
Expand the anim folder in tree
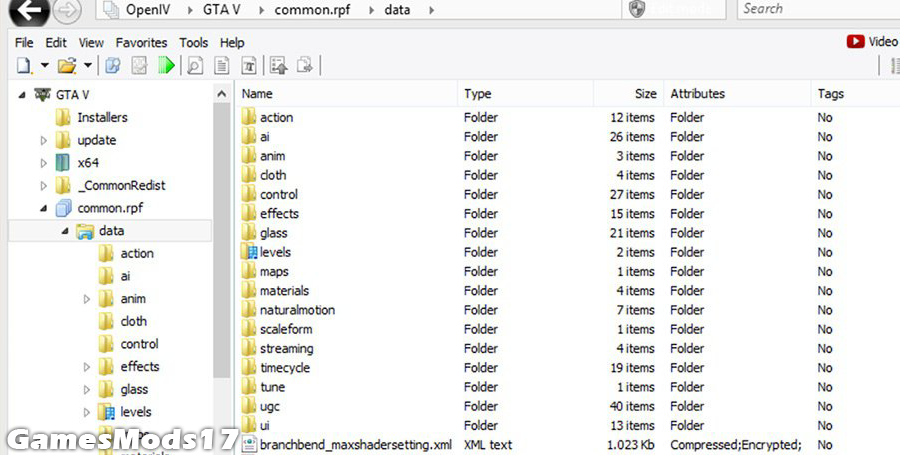click(x=87, y=299)
